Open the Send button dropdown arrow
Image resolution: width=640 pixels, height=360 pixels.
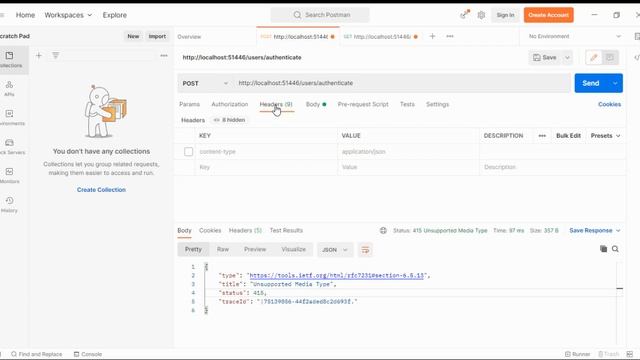(x=615, y=83)
